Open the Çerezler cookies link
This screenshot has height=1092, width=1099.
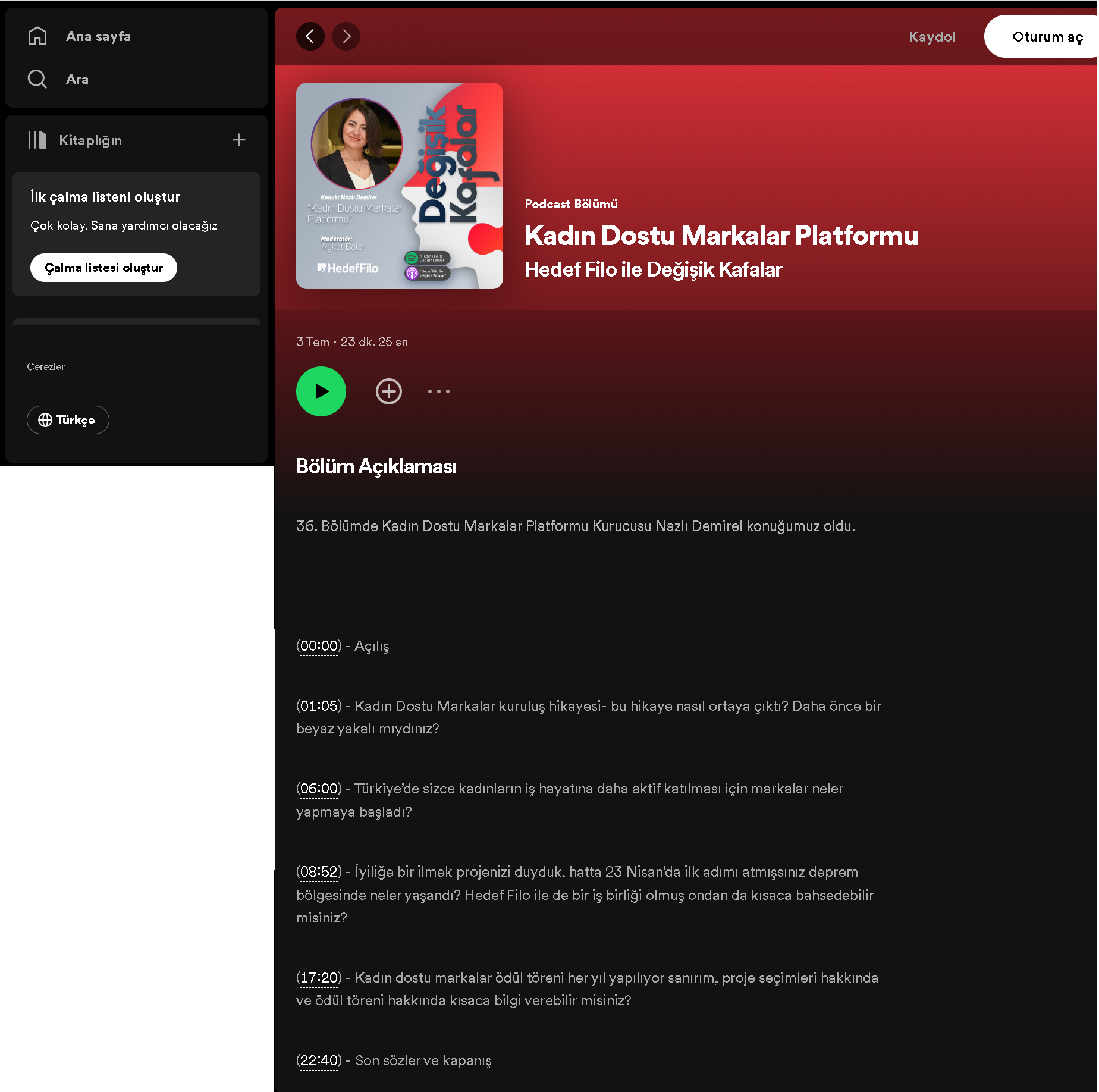pos(46,367)
